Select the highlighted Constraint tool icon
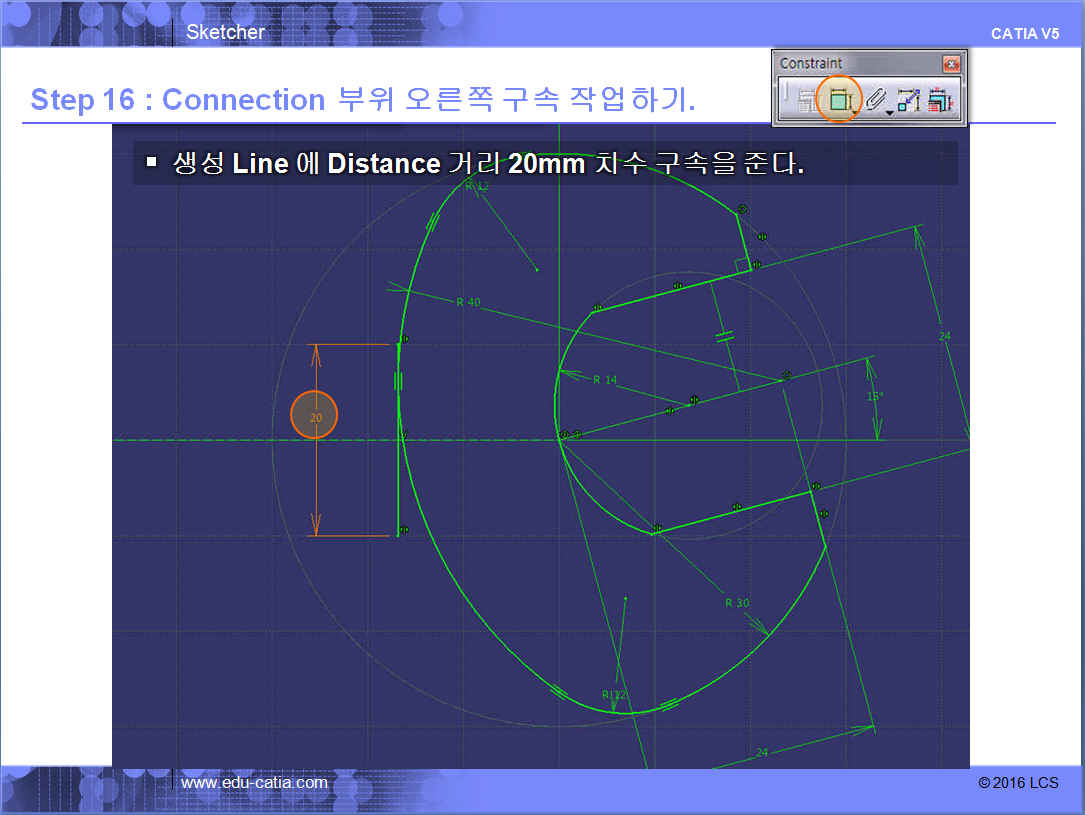The height and width of the screenshot is (815, 1085). (x=839, y=99)
